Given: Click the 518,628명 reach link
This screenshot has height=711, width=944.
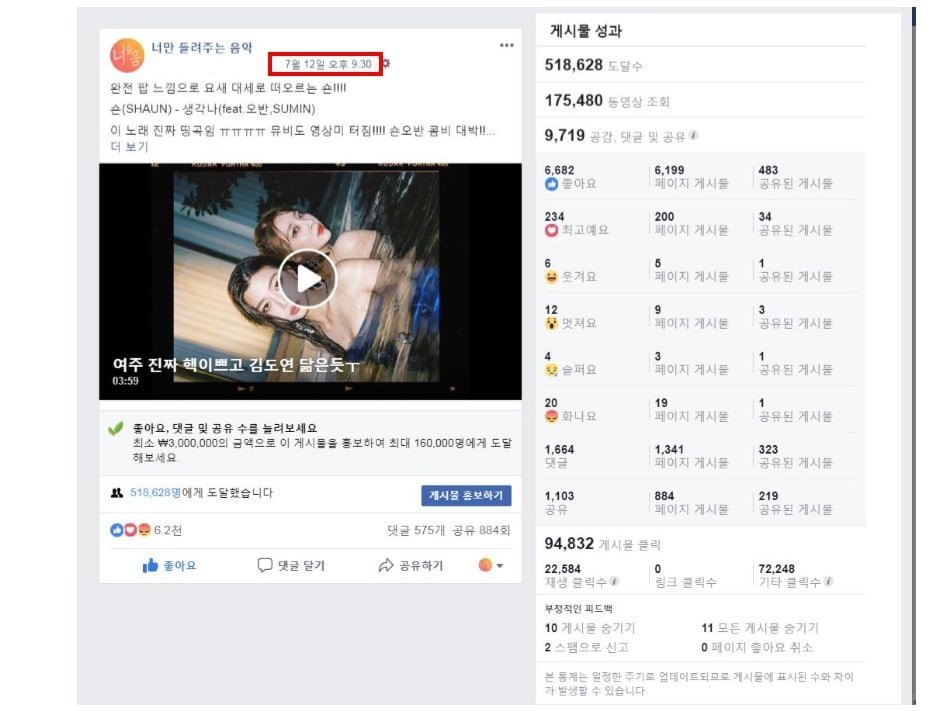Looking at the screenshot, I should [155, 492].
